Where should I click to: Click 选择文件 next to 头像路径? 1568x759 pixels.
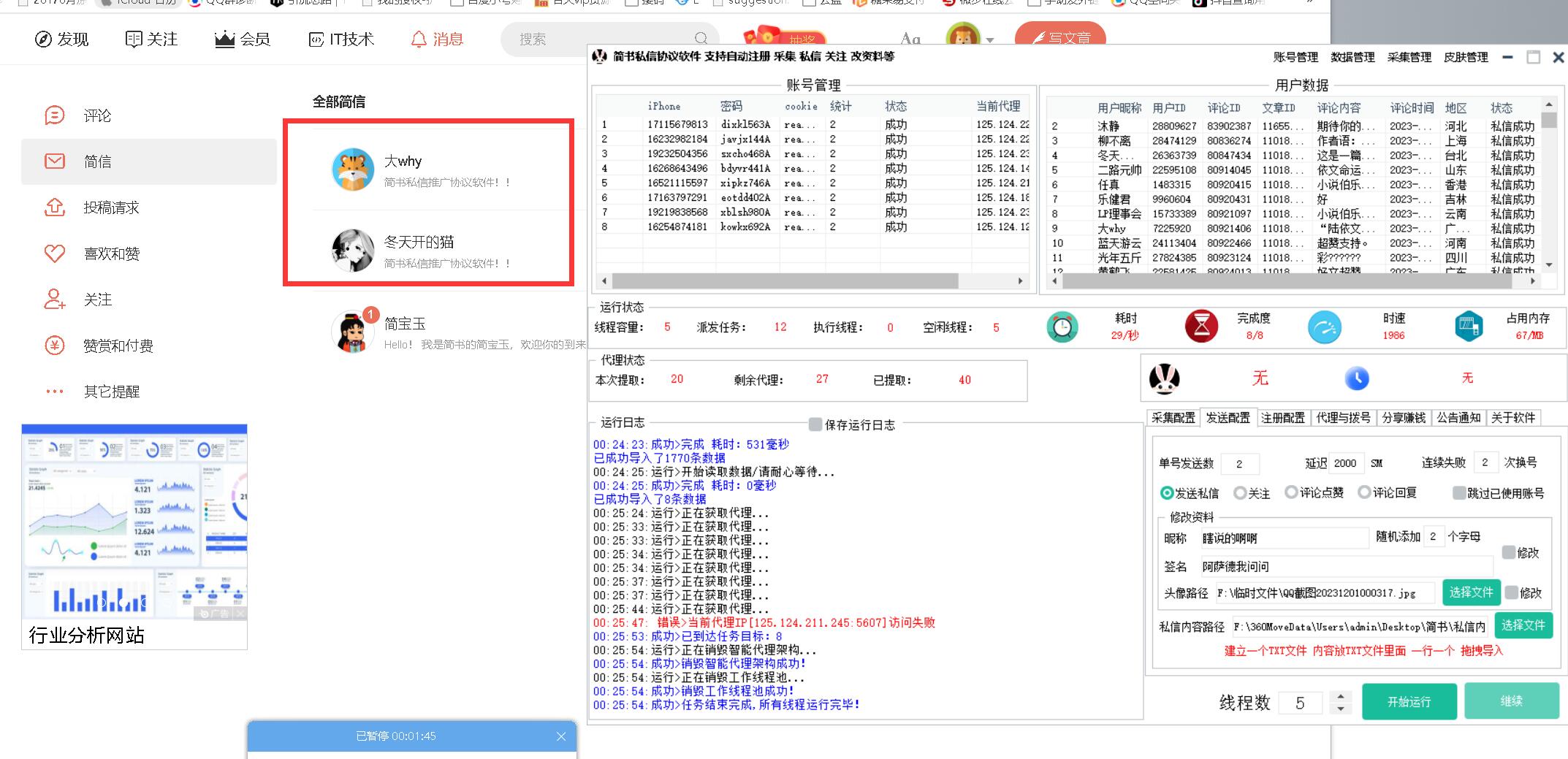(x=1471, y=592)
